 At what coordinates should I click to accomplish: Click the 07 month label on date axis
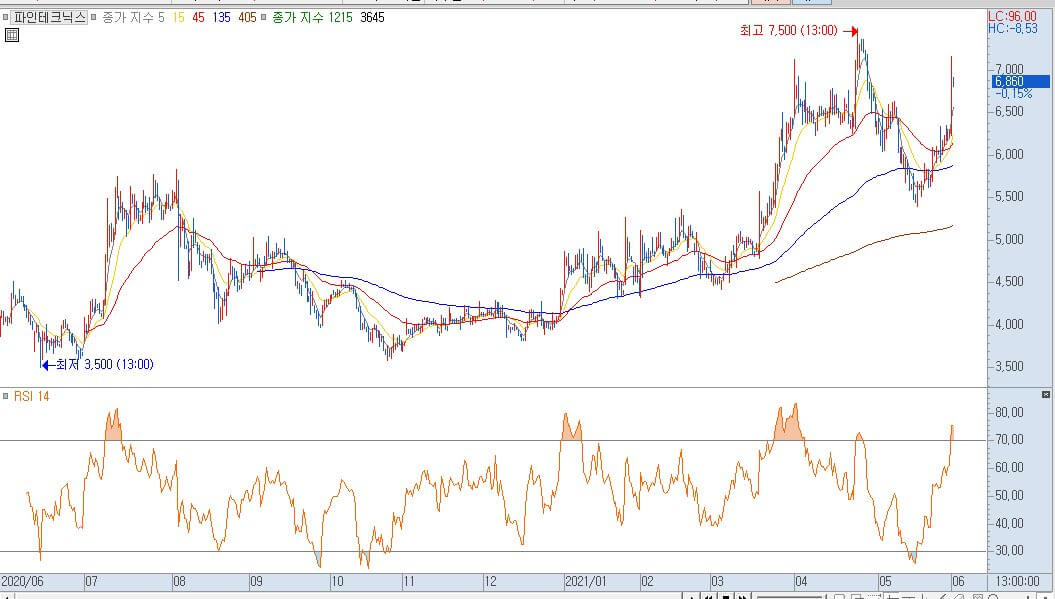(x=92, y=582)
